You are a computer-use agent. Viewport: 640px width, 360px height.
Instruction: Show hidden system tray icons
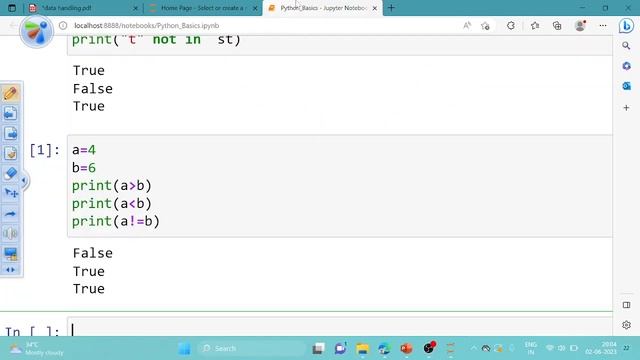tap(473, 348)
